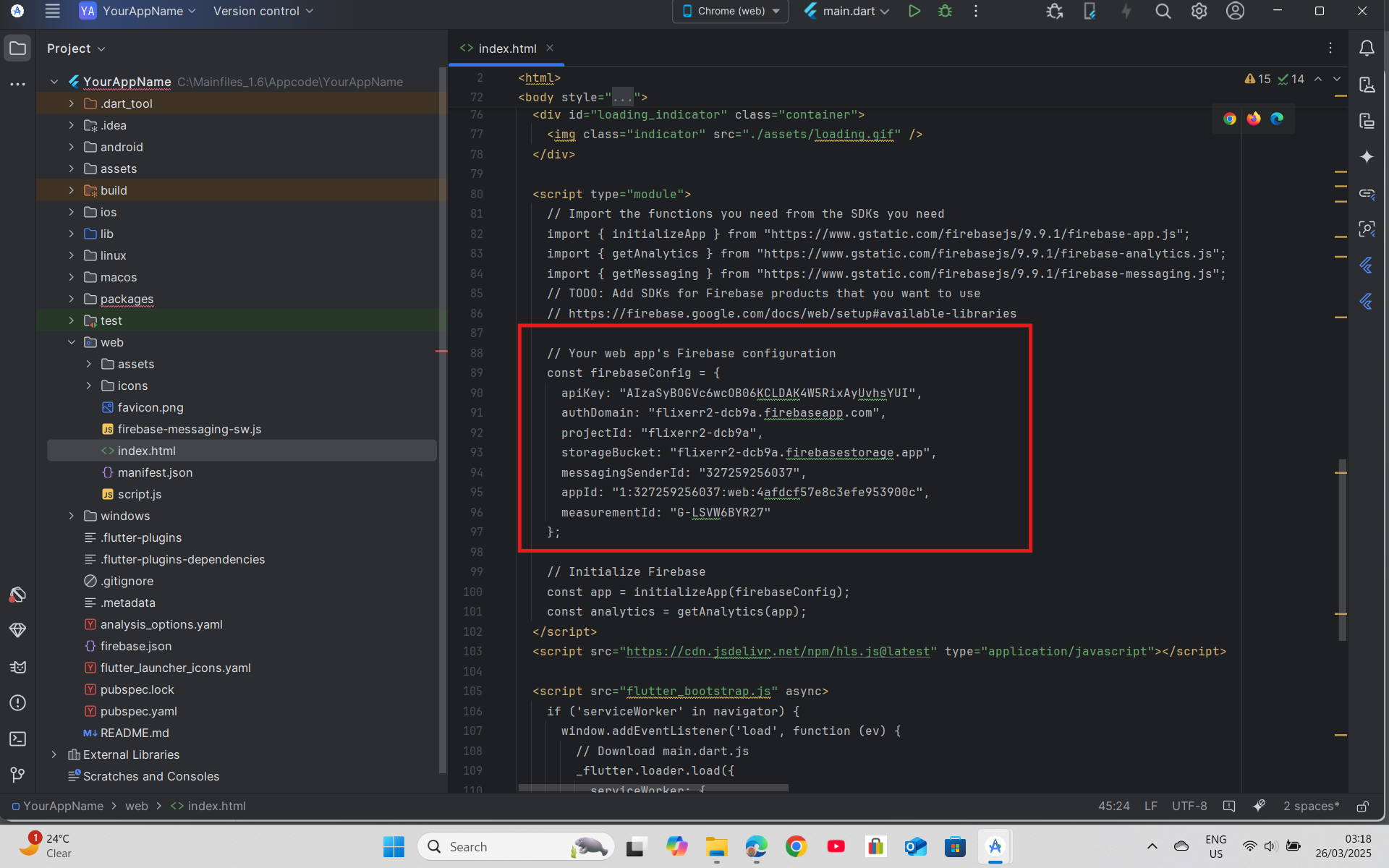1389x868 pixels.
Task: Click the Windows taskbar Search box
Action: 516,846
